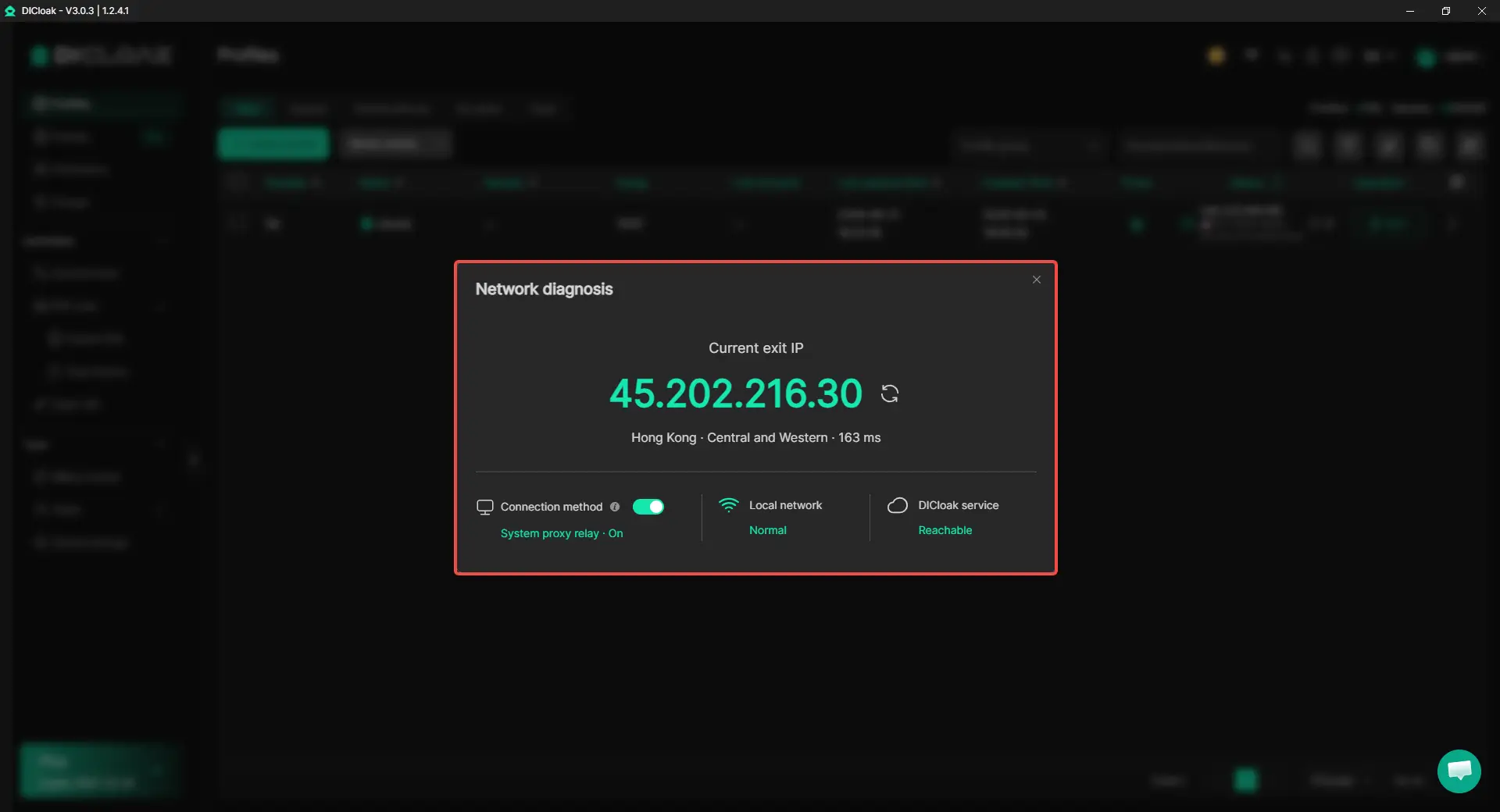Screen dimensions: 1500x812
Task: Click the info icon beside Connection method
Action: pyautogui.click(x=615, y=507)
